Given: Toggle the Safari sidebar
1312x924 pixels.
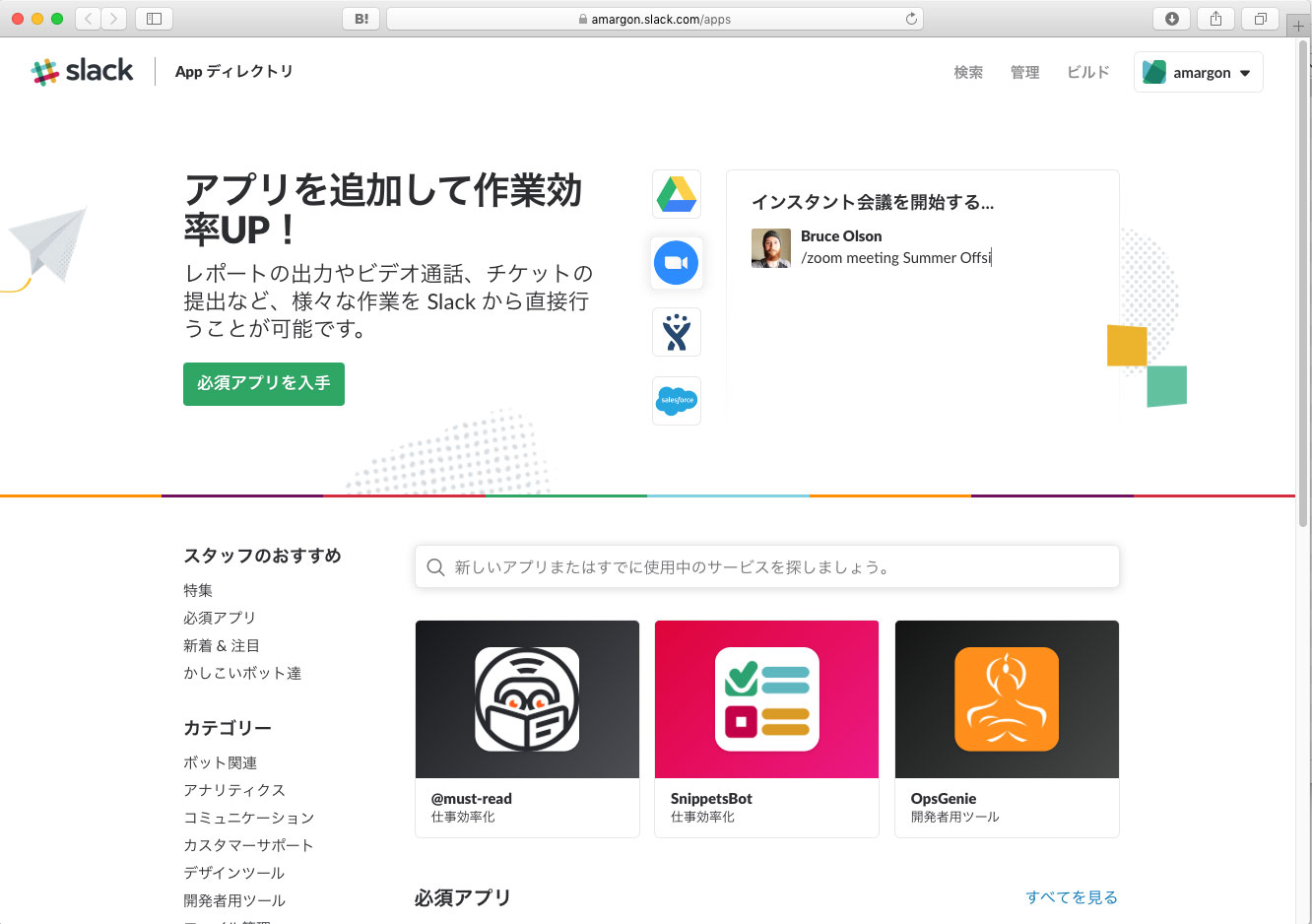Looking at the screenshot, I should [x=154, y=18].
